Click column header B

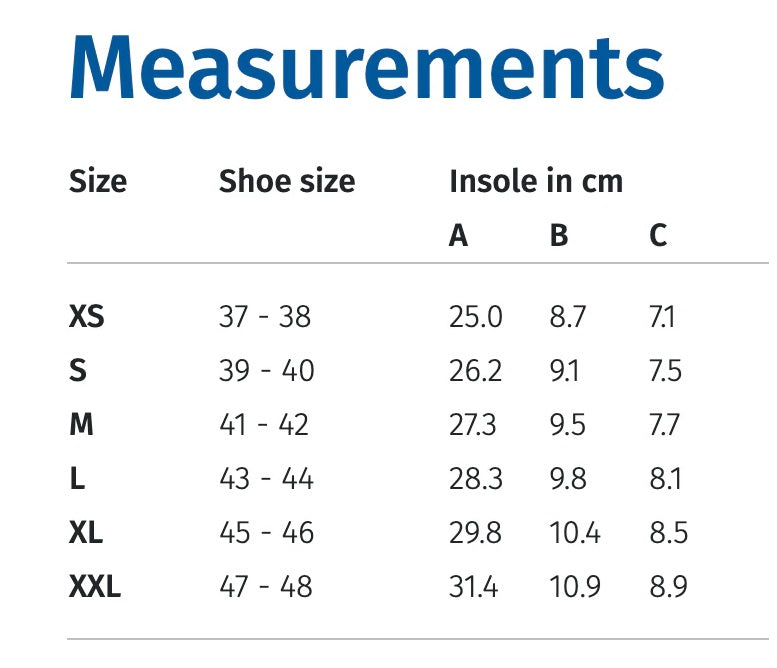tap(559, 235)
